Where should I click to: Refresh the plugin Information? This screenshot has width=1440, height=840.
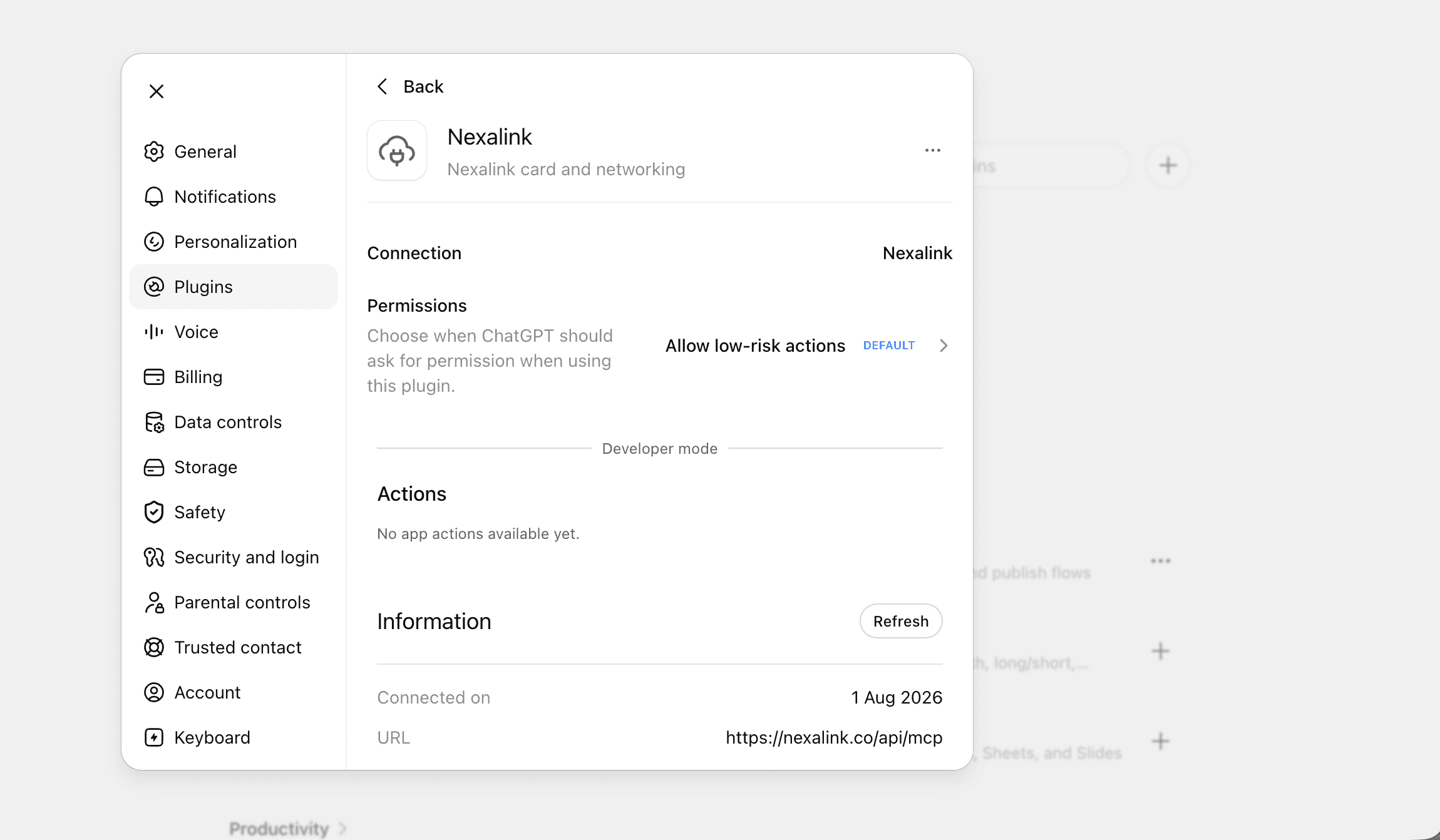click(x=901, y=621)
